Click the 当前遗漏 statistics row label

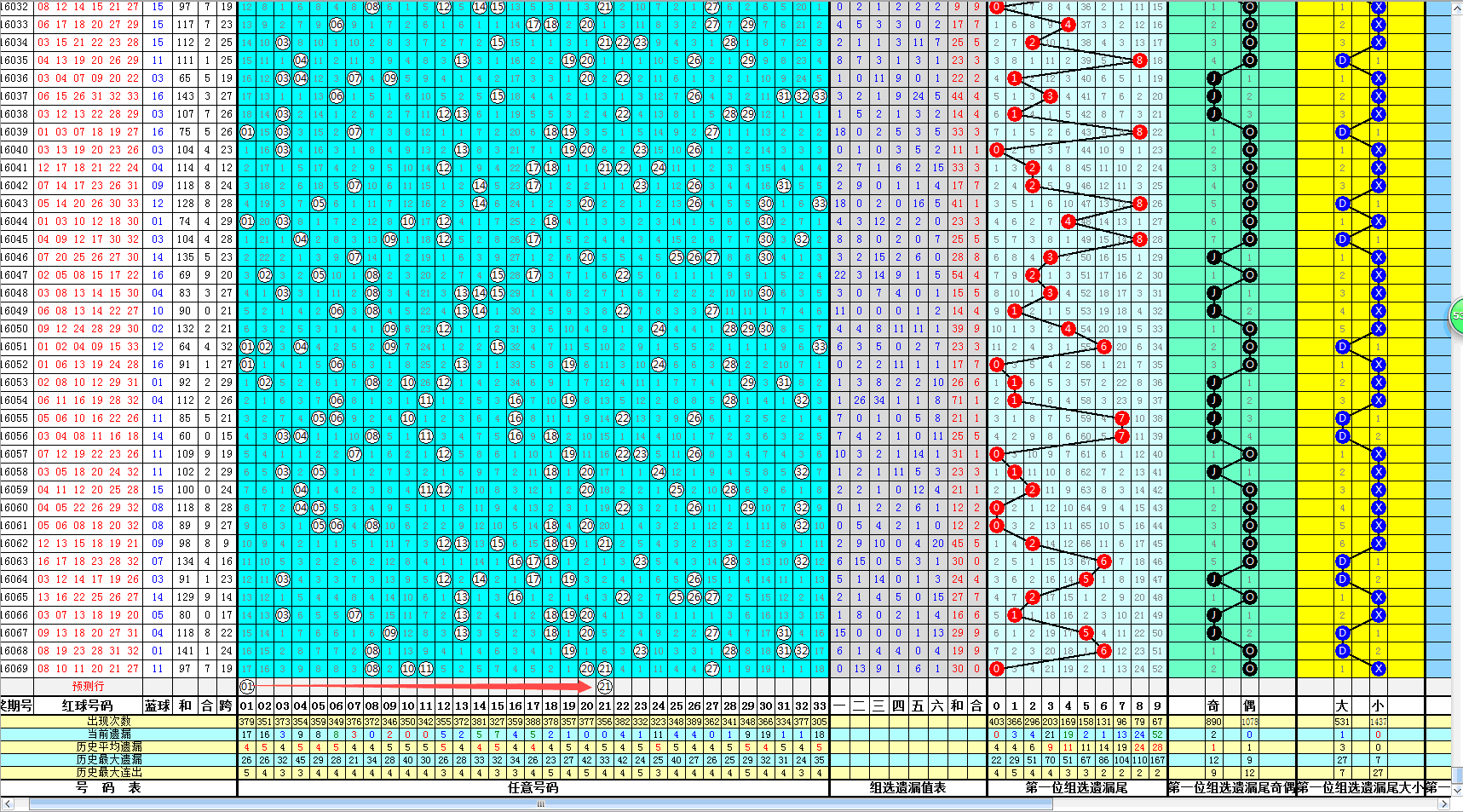coord(109,734)
